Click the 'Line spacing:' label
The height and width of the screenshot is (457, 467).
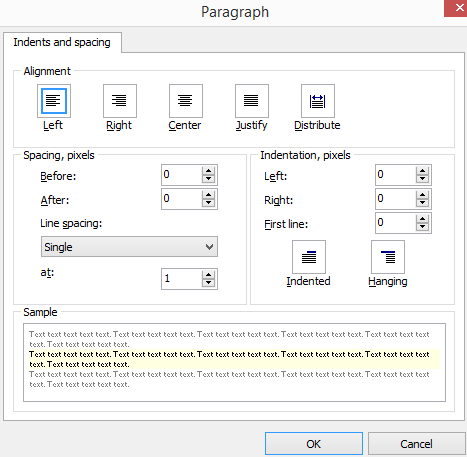pyautogui.click(x=71, y=223)
